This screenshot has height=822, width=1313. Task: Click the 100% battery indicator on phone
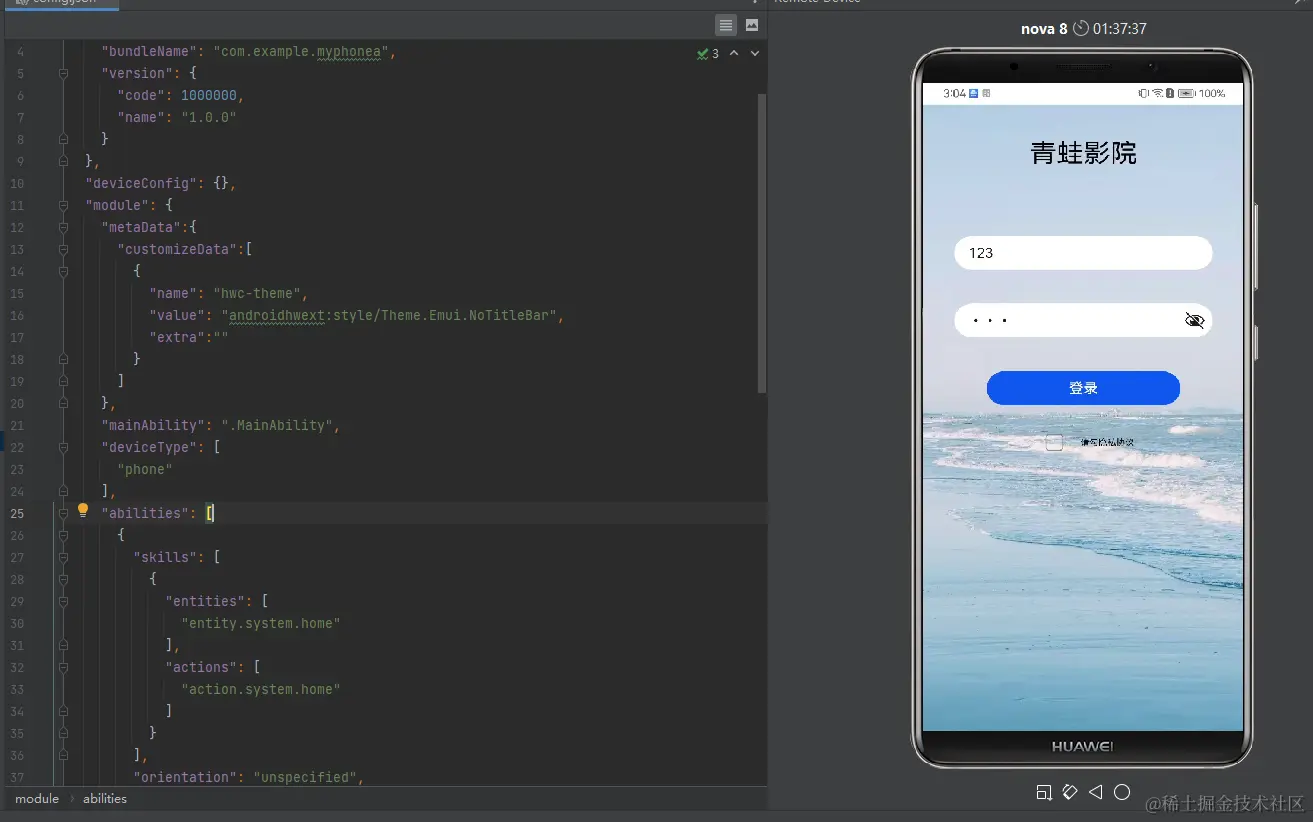coord(1201,93)
